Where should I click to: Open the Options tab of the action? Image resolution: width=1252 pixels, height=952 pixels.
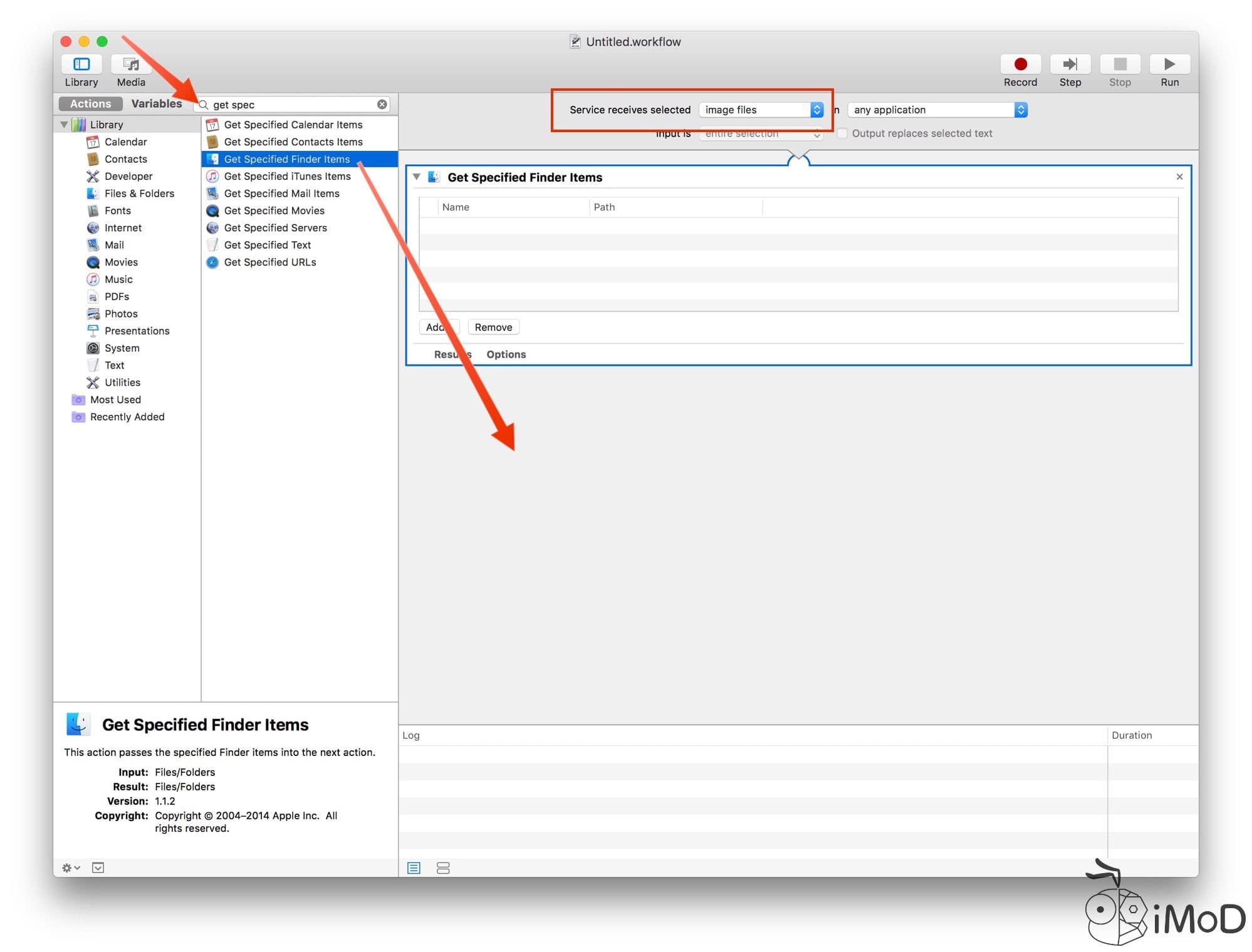coord(506,354)
